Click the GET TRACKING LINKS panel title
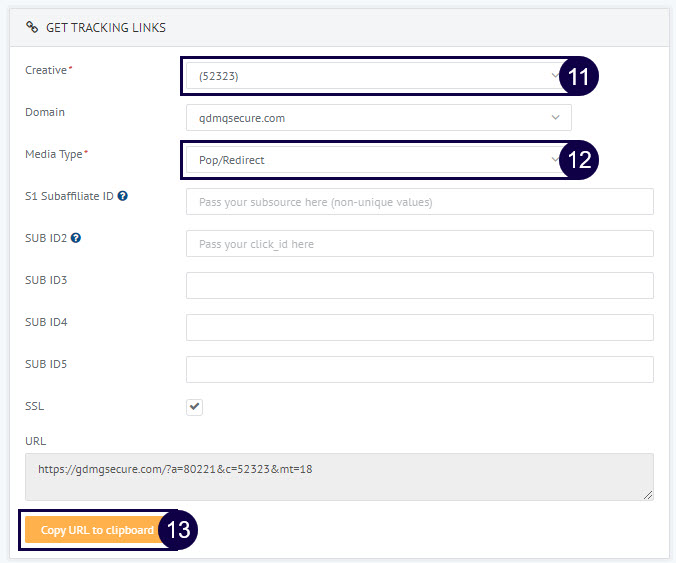This screenshot has height=563, width=676. click(x=106, y=27)
